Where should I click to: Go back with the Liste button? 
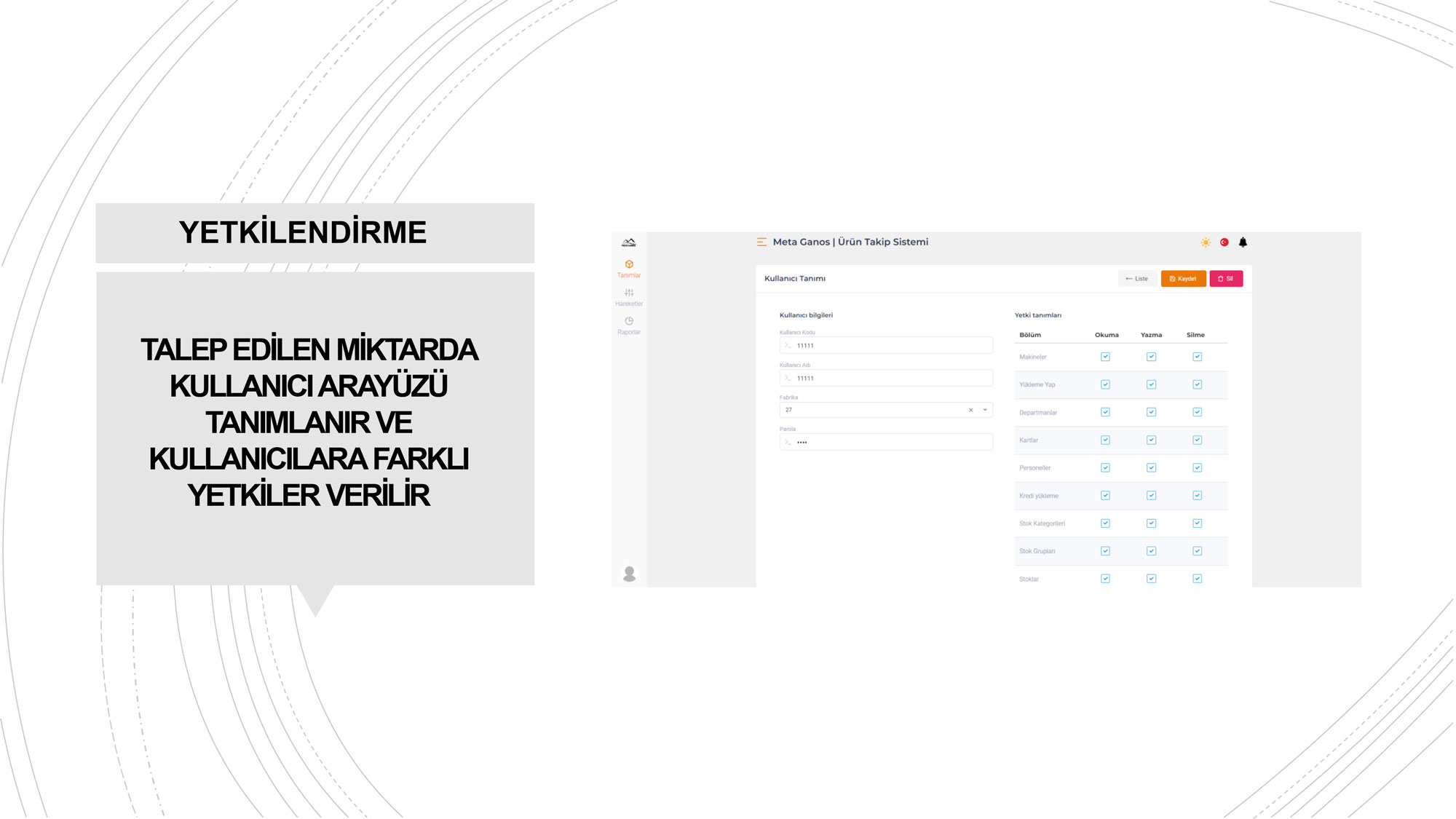click(1137, 279)
